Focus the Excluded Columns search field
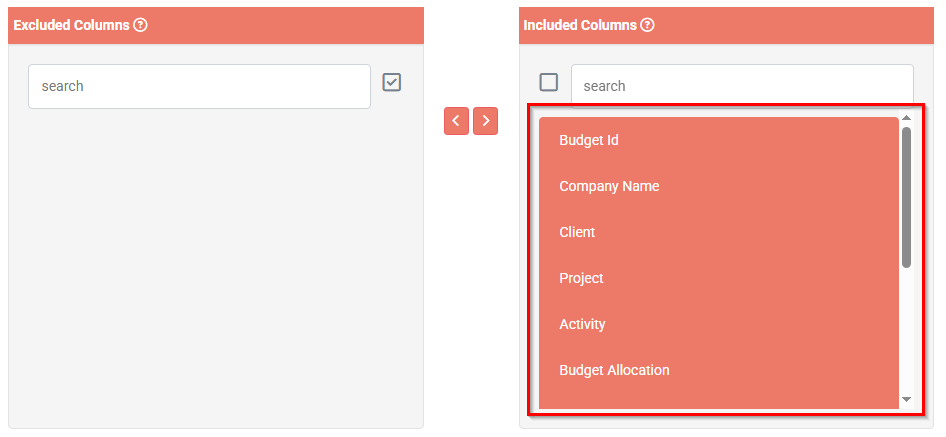 [x=200, y=86]
